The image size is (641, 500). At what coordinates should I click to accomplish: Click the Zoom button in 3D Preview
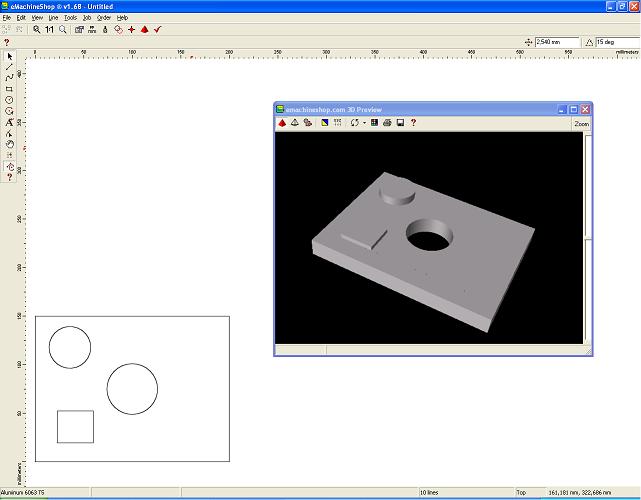(x=581, y=124)
